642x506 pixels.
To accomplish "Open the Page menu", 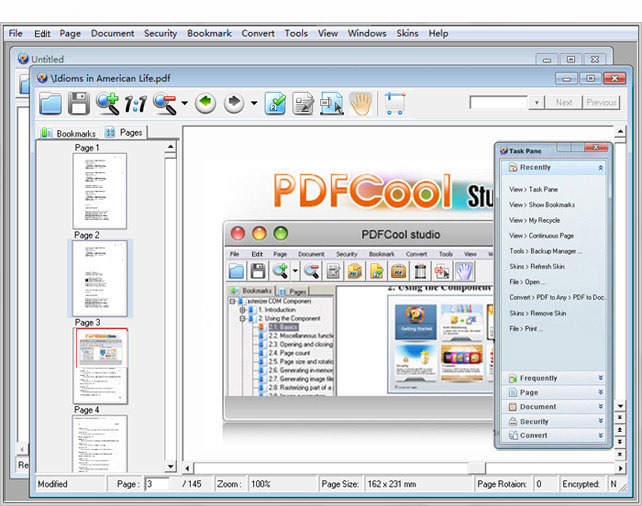I will pos(70,34).
